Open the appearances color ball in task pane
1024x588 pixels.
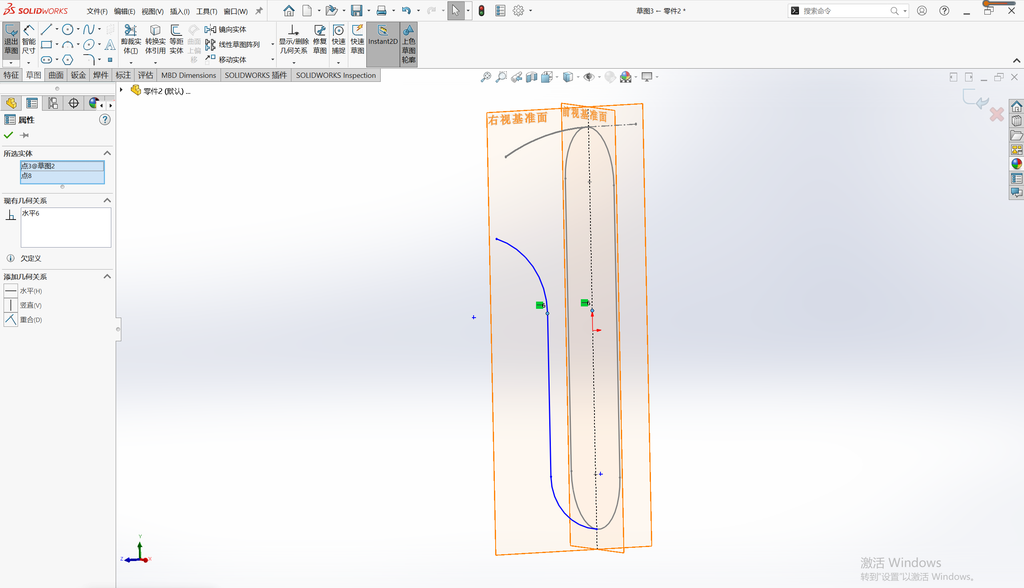[1016, 164]
